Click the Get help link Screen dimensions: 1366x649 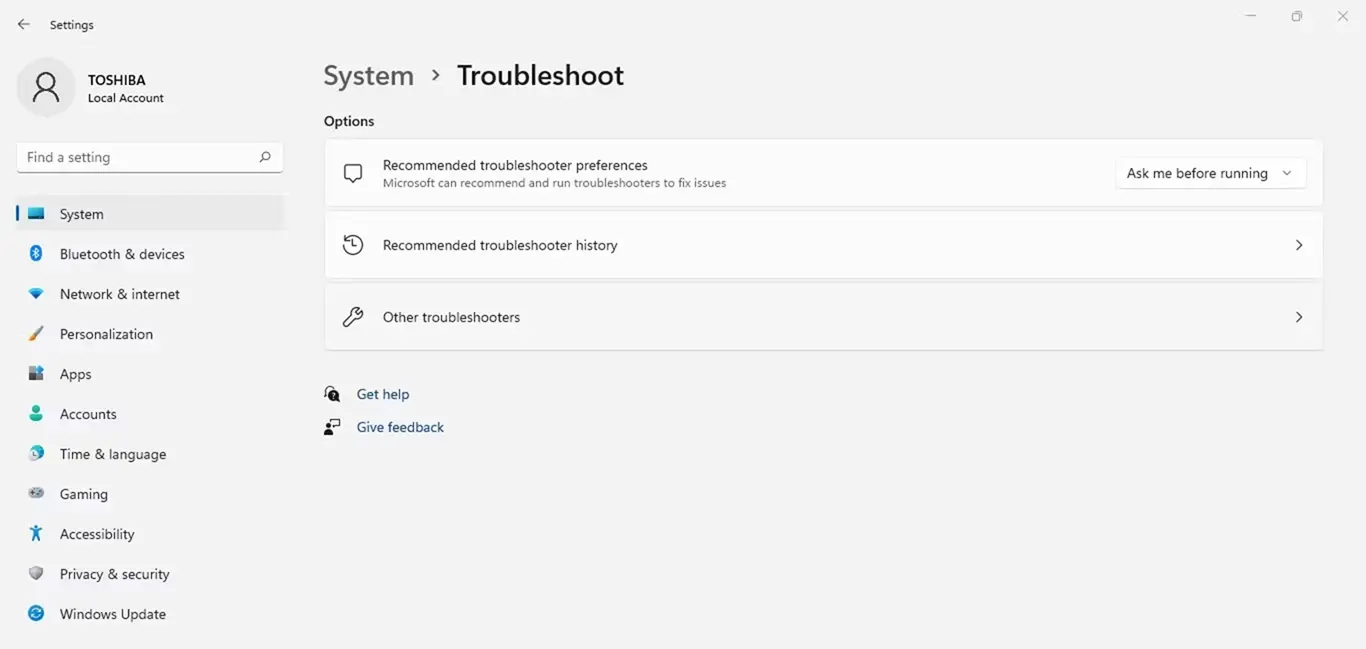pyautogui.click(x=383, y=394)
